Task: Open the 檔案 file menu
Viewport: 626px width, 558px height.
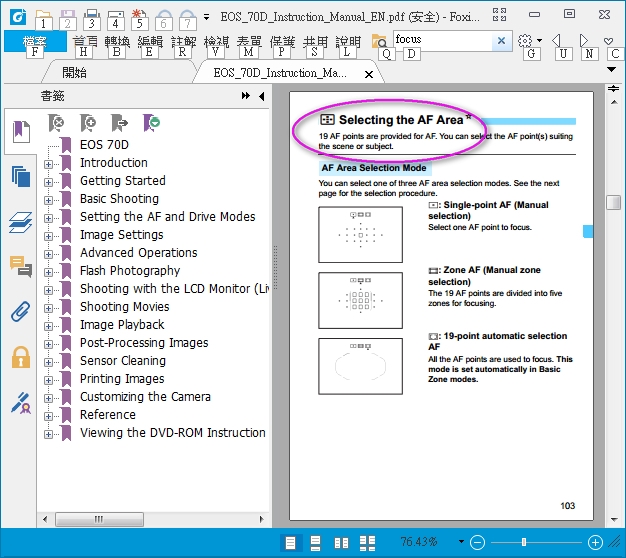Action: coord(35,41)
